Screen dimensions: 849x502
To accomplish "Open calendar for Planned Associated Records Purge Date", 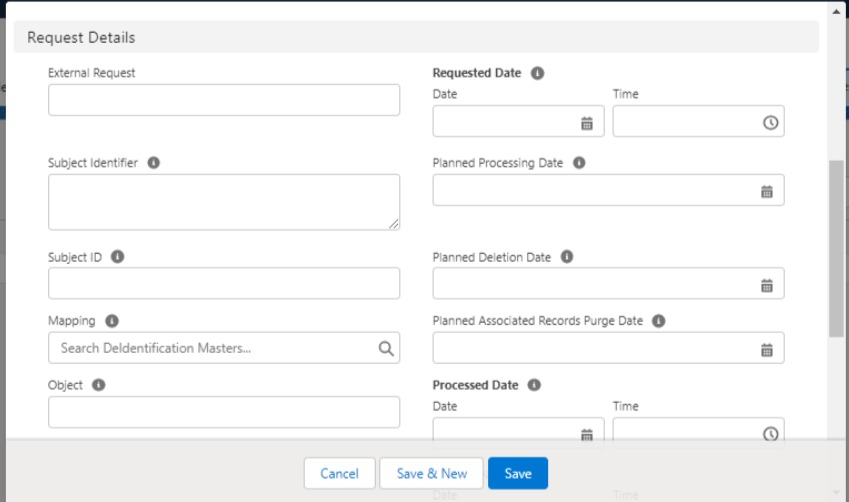I will (767, 349).
